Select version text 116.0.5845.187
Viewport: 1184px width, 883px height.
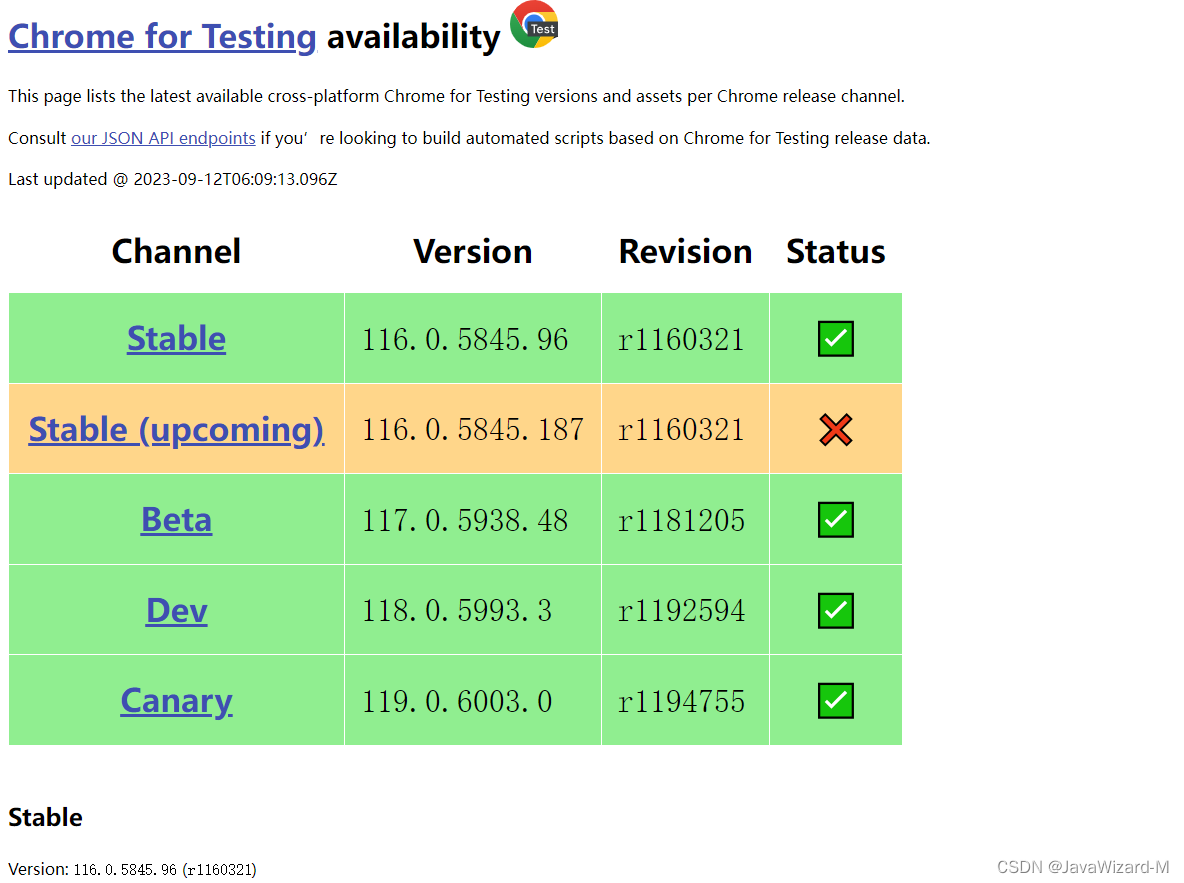(473, 430)
